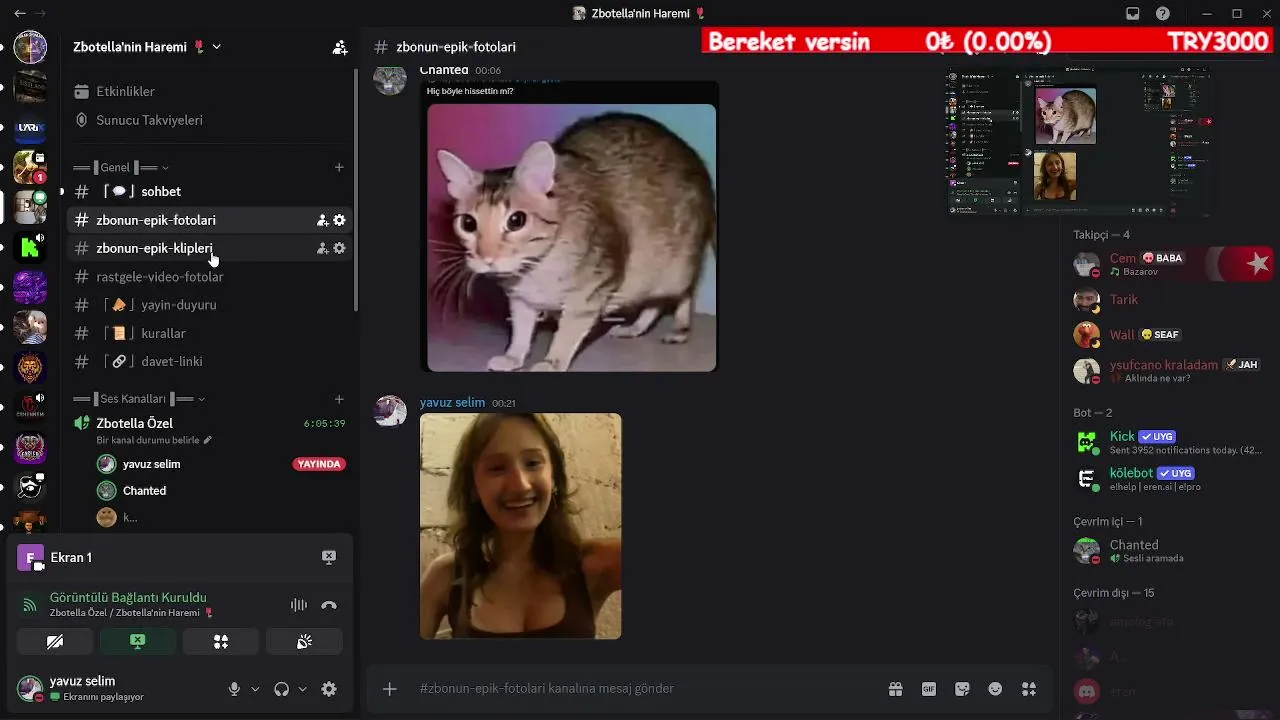The image size is (1280, 720).
Task: Open ysufcano kraladam's profile
Action: click(x=1170, y=371)
